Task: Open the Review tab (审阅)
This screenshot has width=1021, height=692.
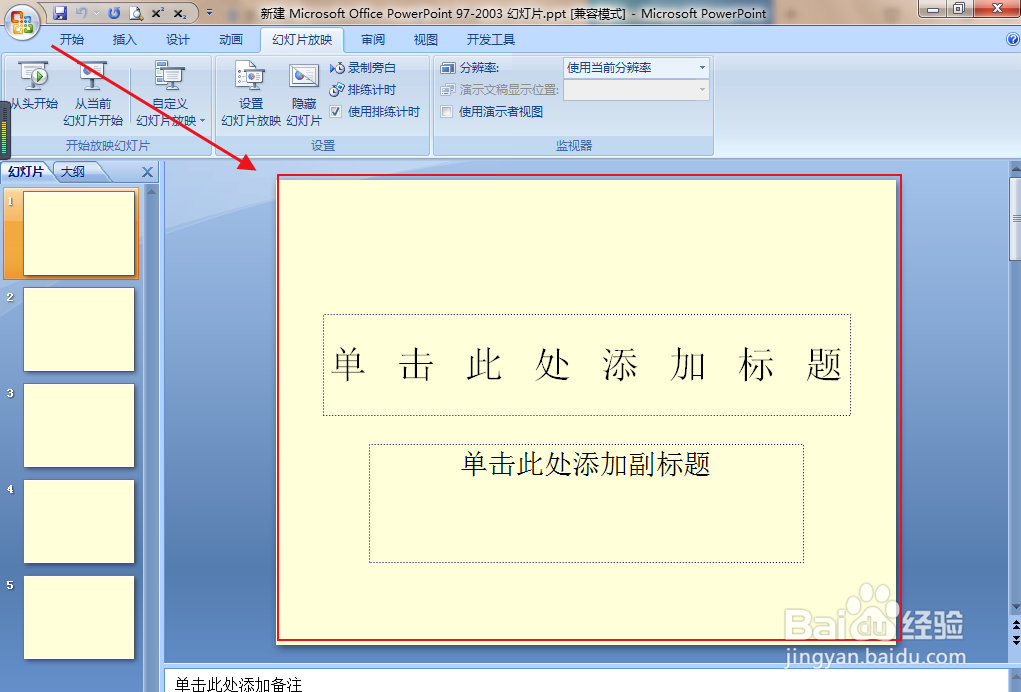Action: (x=373, y=40)
